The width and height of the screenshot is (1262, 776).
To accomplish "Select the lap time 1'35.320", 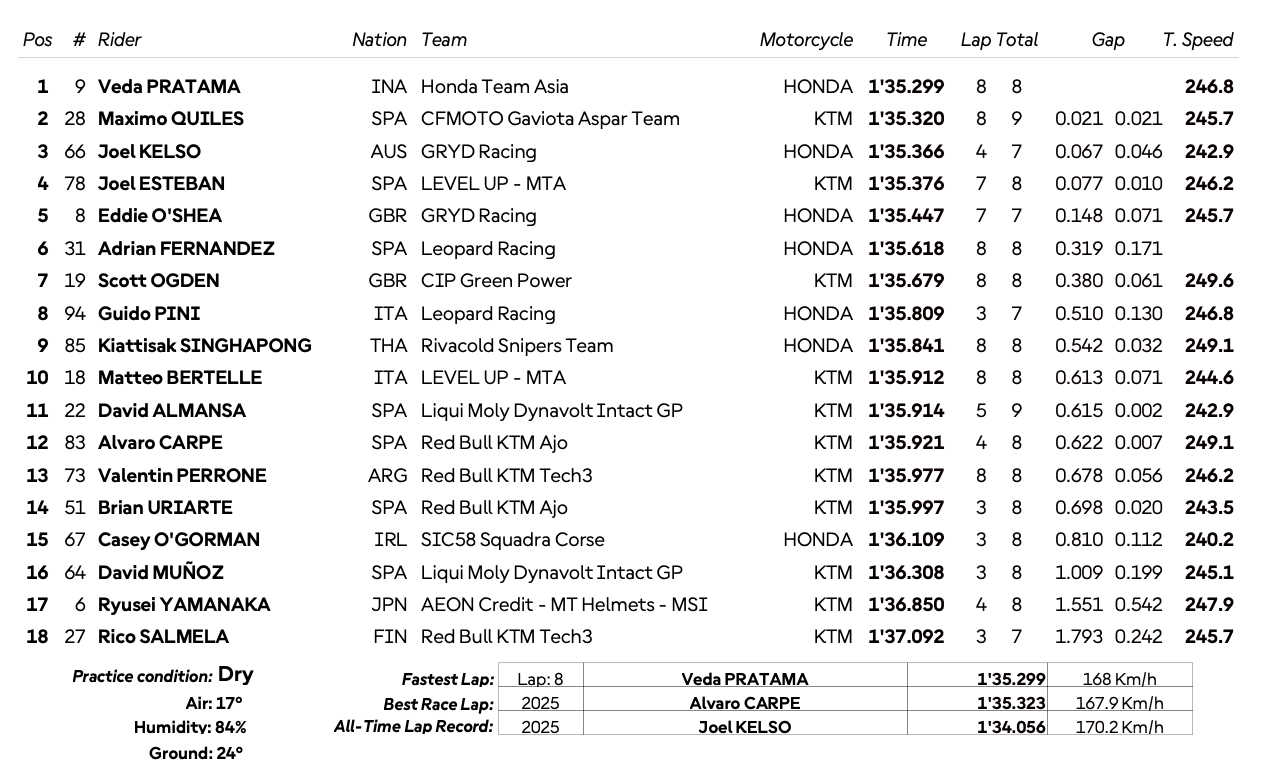I will pos(906,119).
